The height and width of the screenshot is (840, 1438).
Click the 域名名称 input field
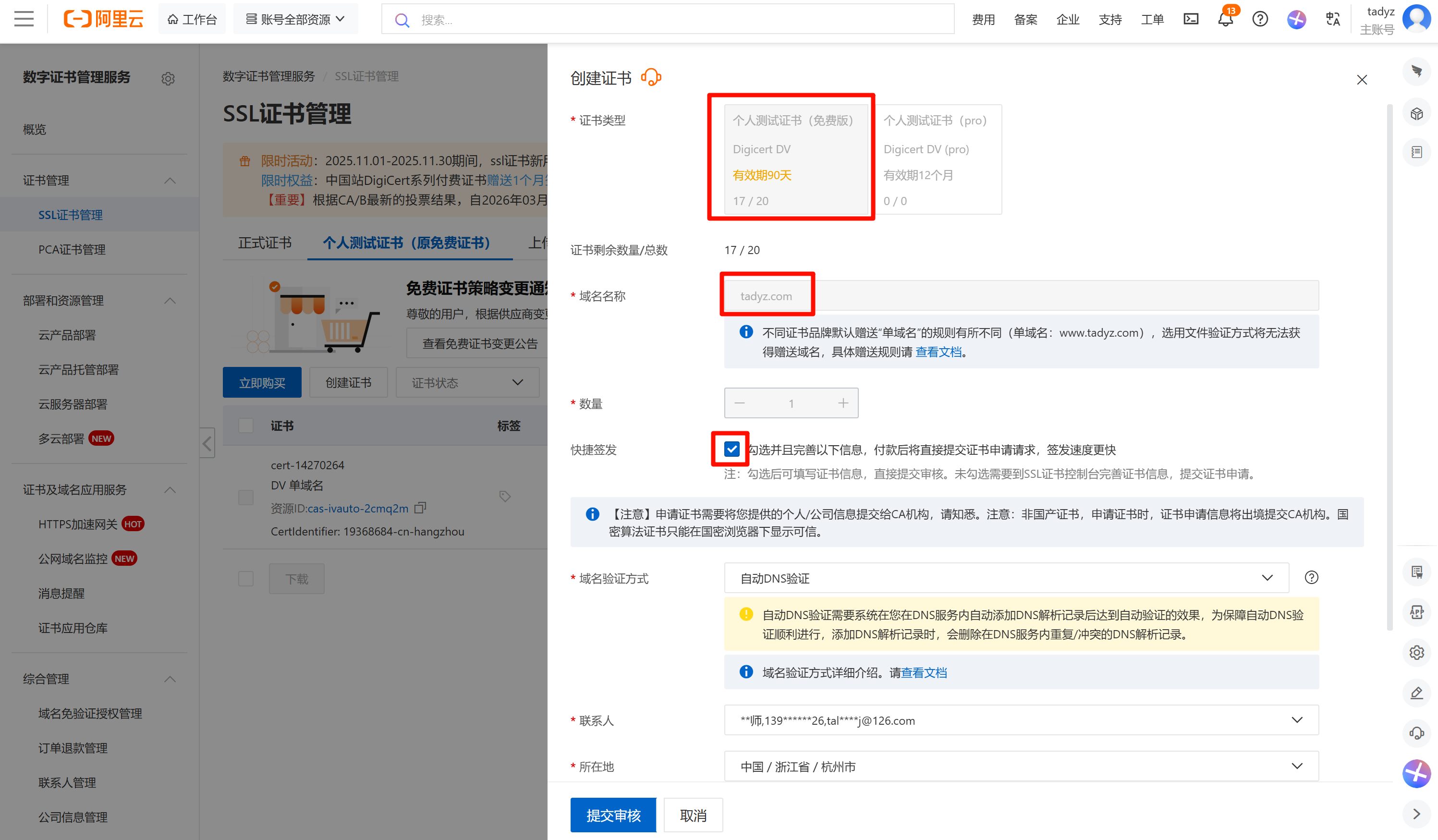(x=1022, y=295)
